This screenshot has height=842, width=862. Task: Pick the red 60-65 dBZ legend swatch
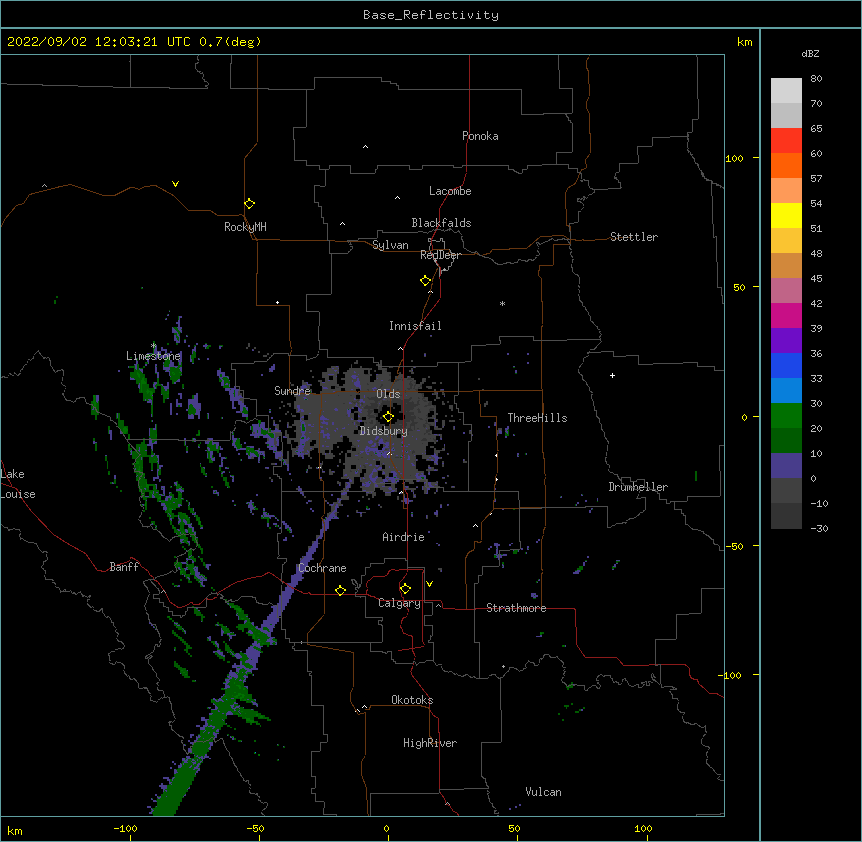click(786, 141)
